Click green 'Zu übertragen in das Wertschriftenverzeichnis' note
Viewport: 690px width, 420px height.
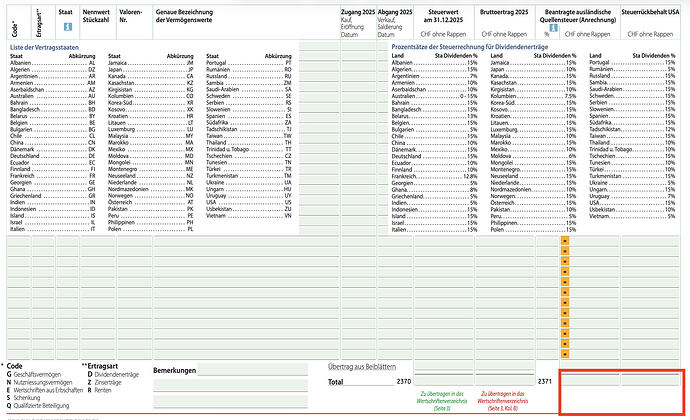point(442,401)
